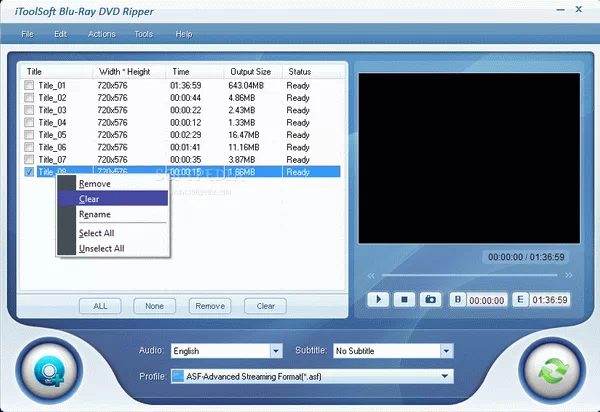Expand the Subtitle dropdown
600x412 pixels.
pos(449,351)
